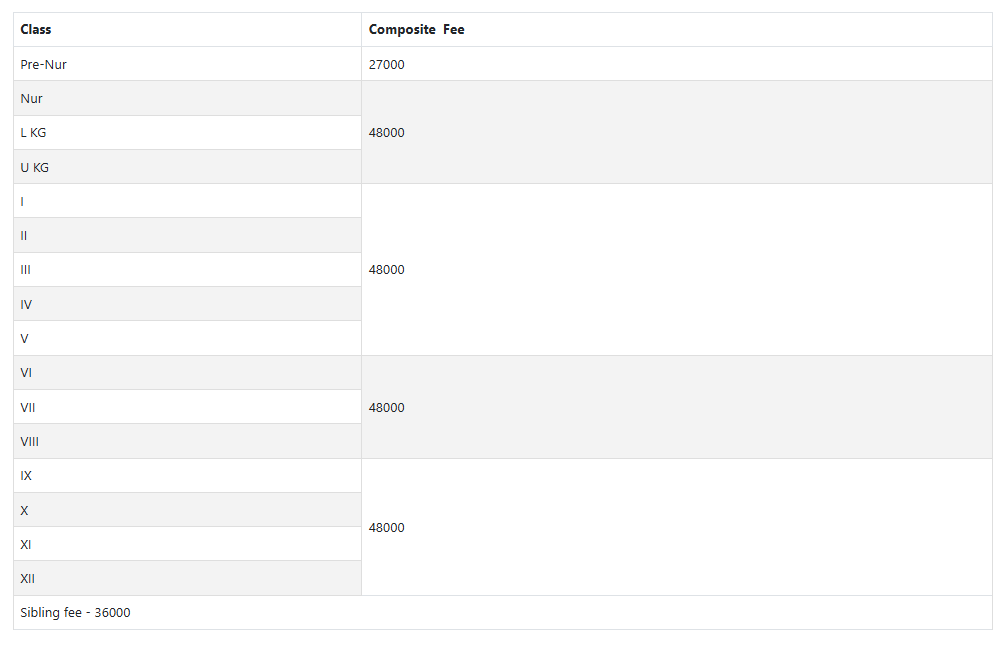This screenshot has width=1002, height=647.
Task: Click the class X cell
Action: (187, 510)
